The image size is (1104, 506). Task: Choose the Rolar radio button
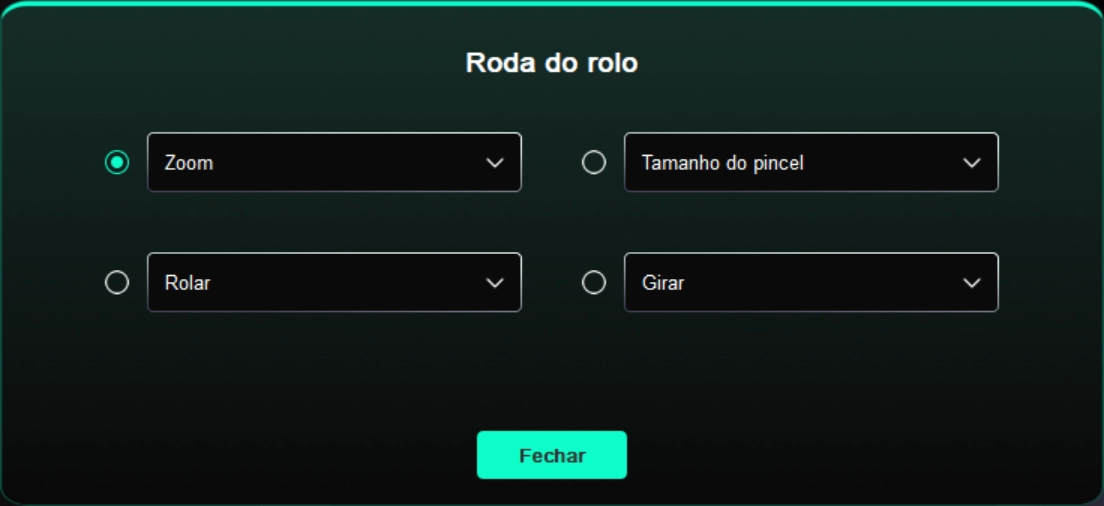(x=117, y=283)
